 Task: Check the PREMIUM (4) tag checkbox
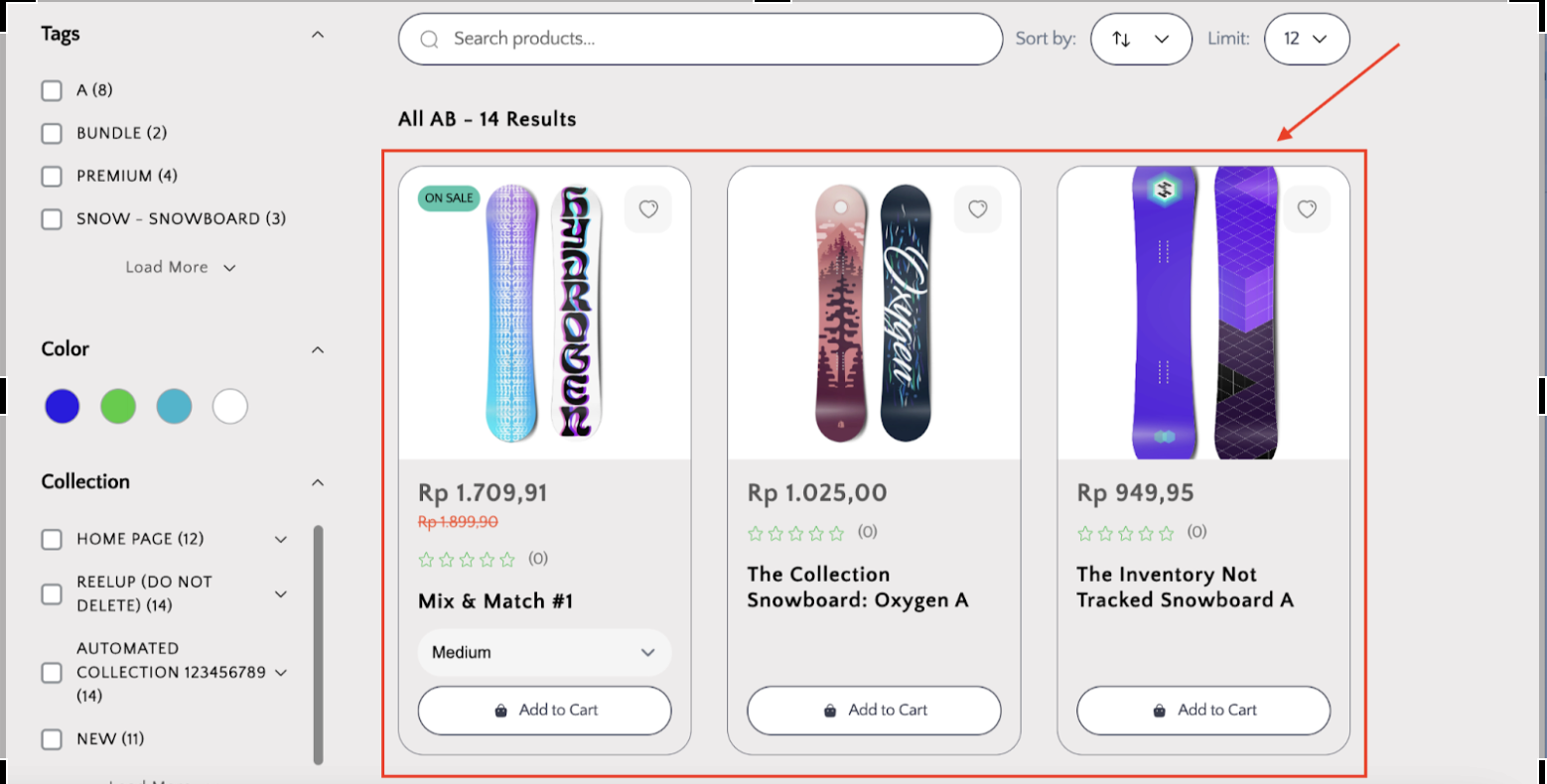pyautogui.click(x=52, y=177)
